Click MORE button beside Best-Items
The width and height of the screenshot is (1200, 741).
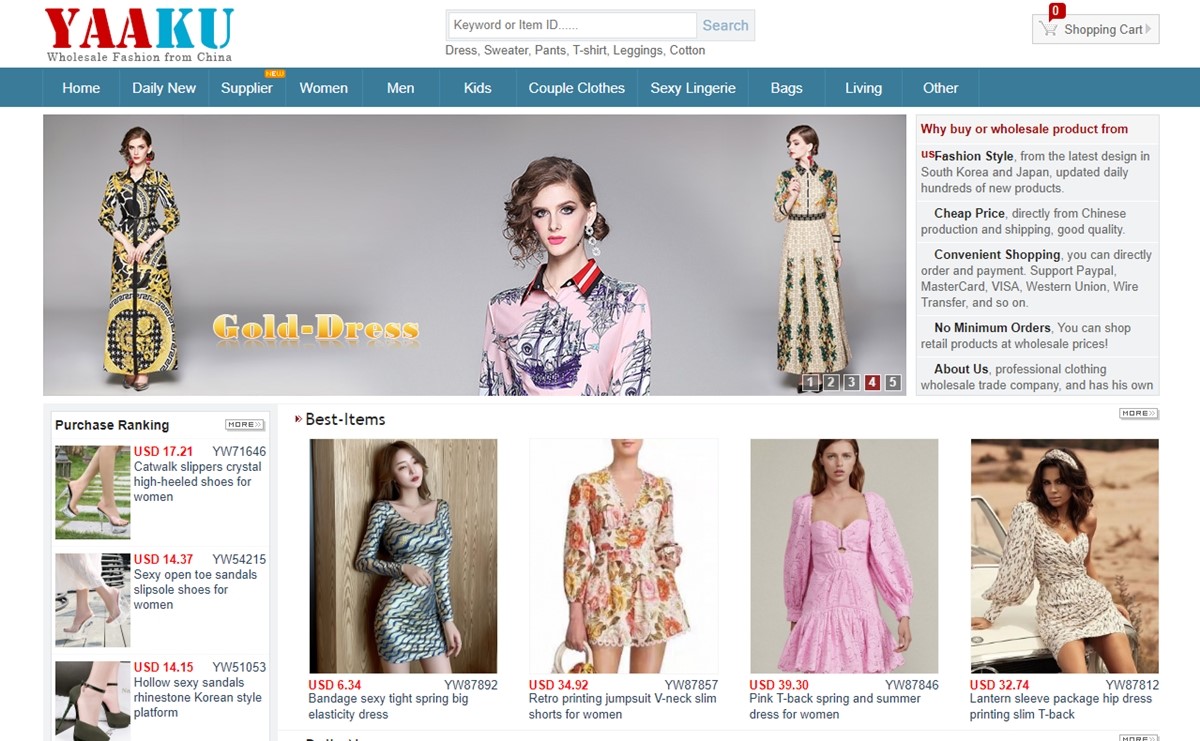click(x=1138, y=413)
